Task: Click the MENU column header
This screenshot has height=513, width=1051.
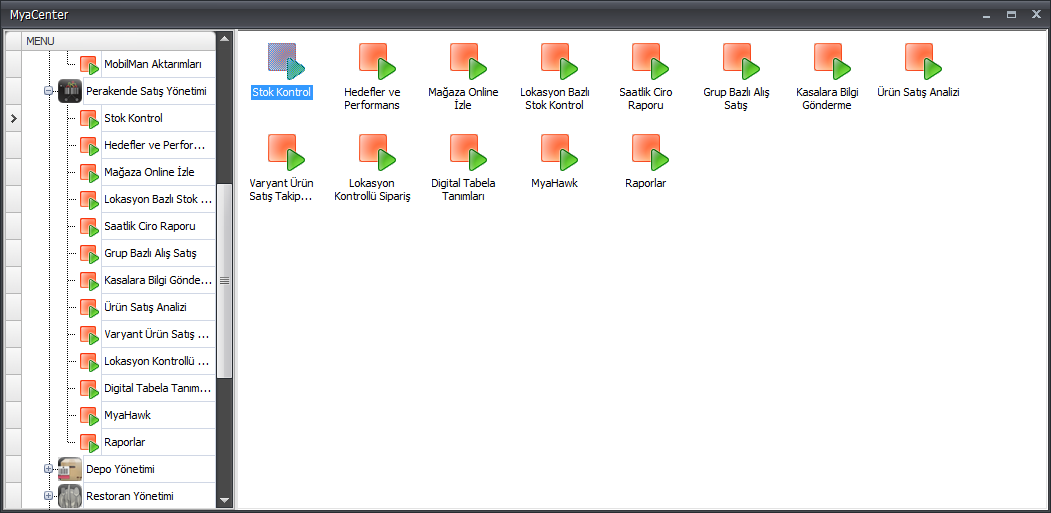Action: [x=119, y=41]
